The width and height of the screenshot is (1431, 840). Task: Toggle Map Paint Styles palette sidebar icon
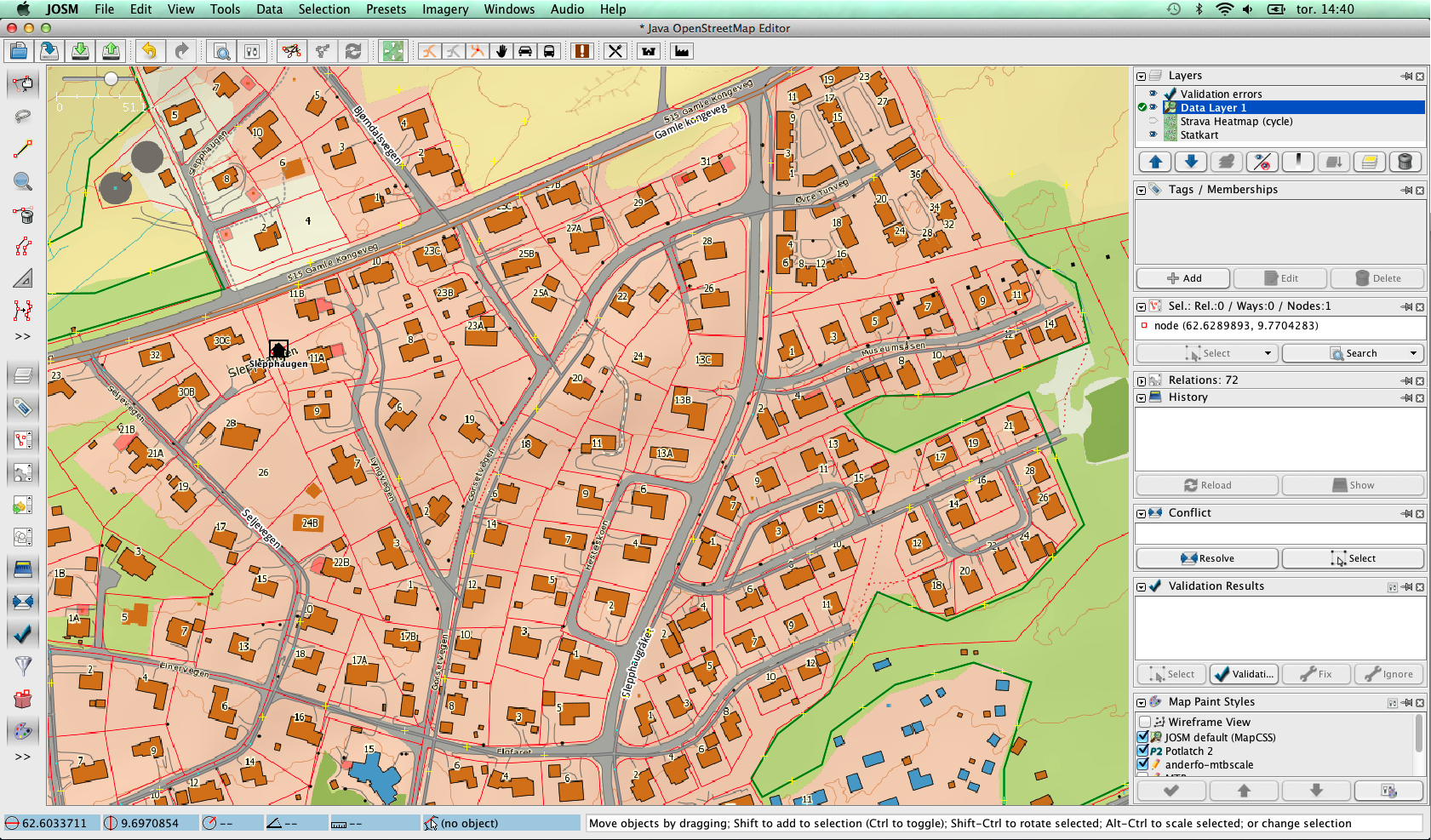[23, 730]
